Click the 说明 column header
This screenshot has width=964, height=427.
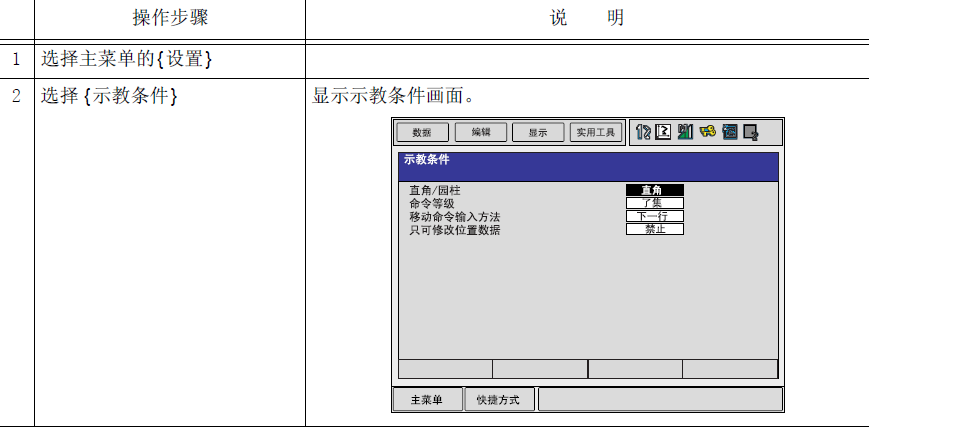click(x=587, y=17)
